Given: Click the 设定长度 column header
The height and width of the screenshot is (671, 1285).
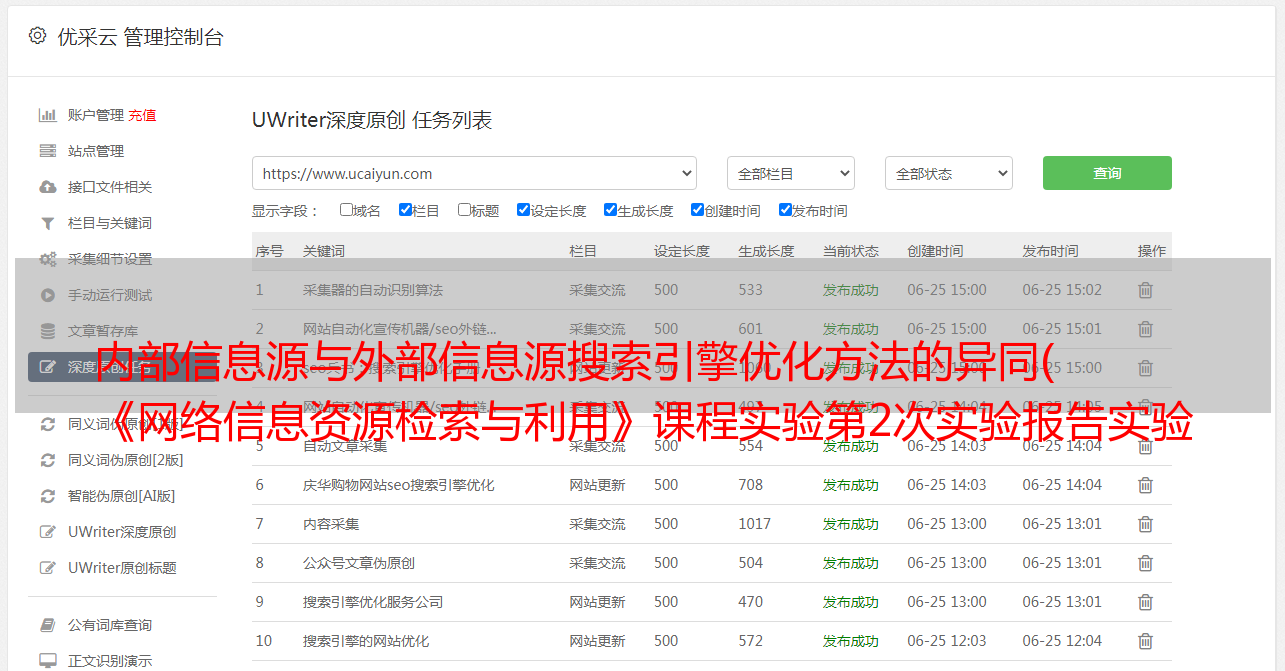Looking at the screenshot, I should (682, 251).
